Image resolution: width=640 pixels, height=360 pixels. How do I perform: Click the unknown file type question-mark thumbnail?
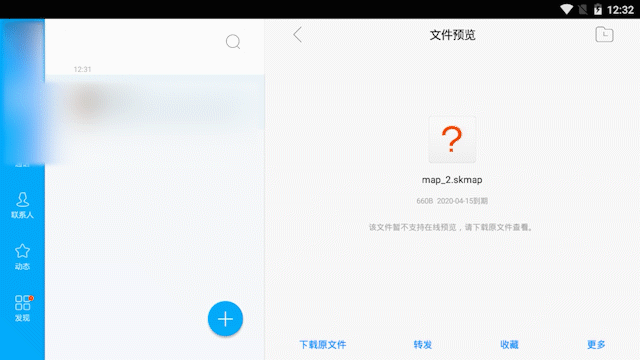click(x=452, y=140)
